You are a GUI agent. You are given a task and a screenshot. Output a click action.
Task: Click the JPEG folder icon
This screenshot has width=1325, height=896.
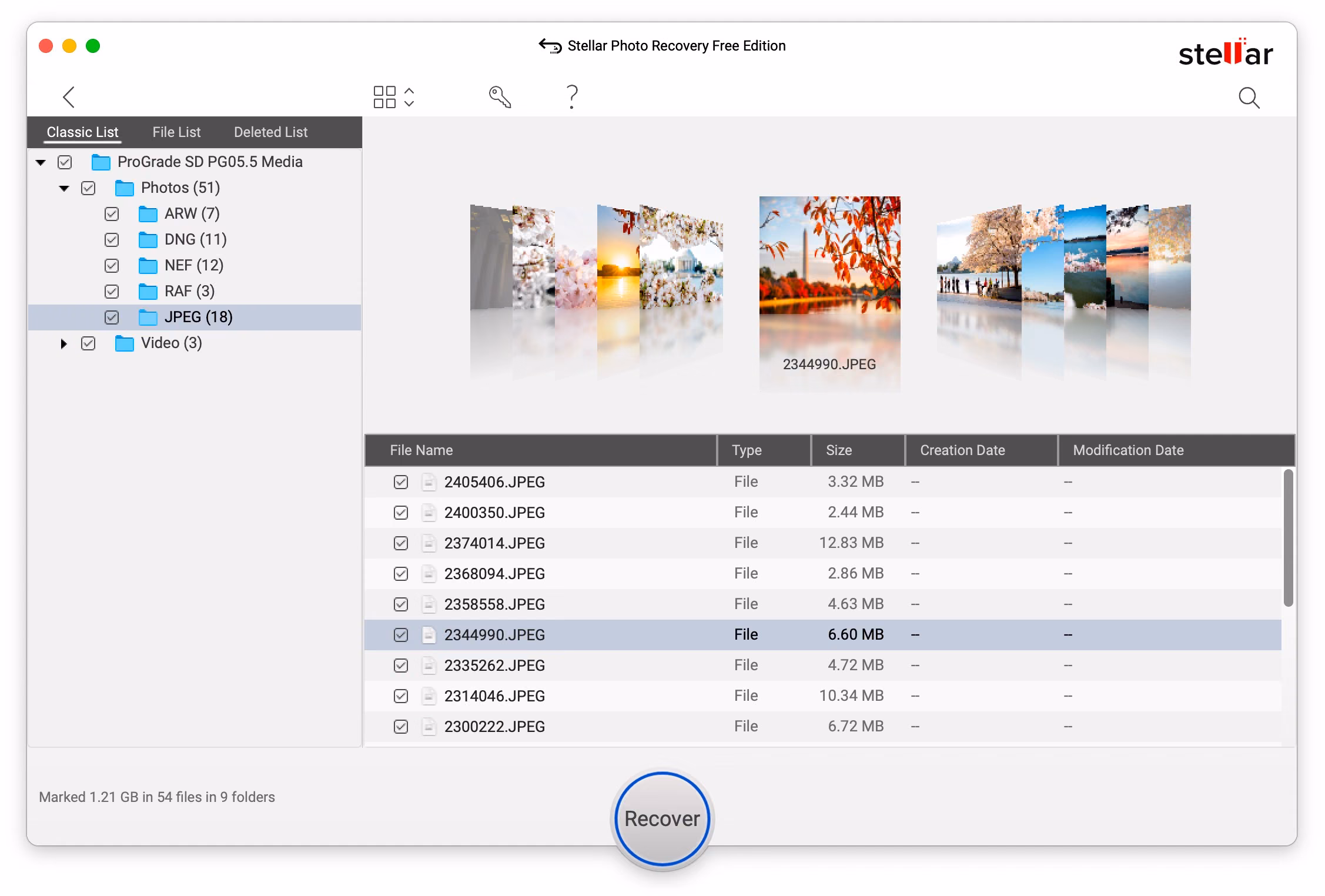tap(148, 317)
